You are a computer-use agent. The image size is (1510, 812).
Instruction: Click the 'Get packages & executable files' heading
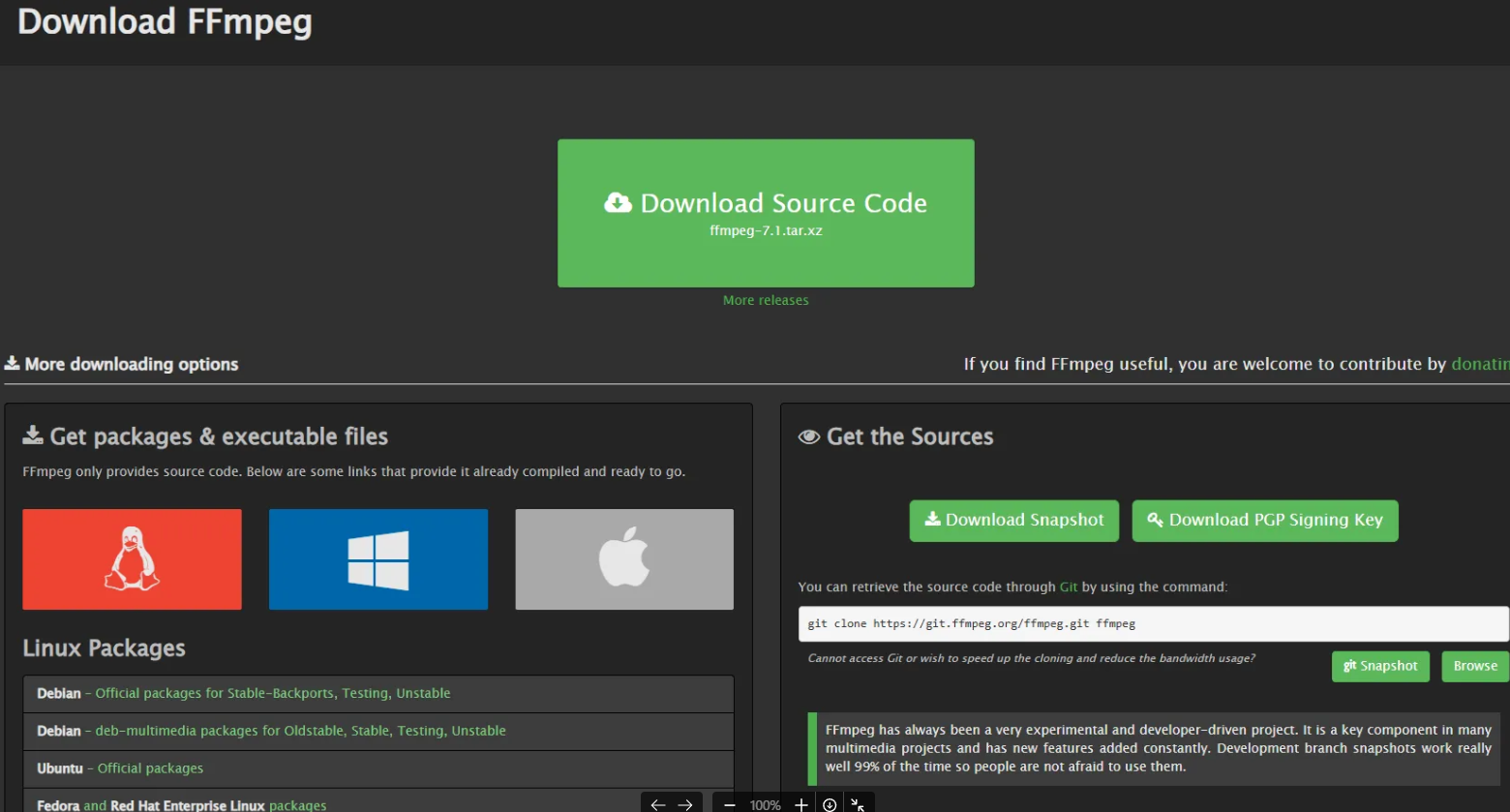click(x=205, y=436)
